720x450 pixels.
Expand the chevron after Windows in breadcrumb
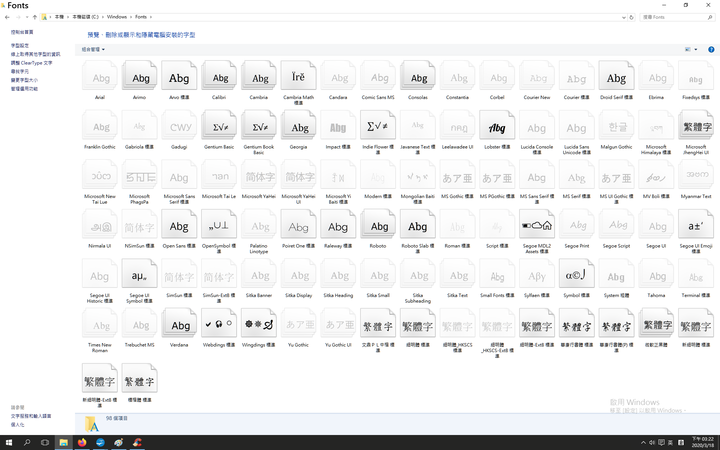pos(131,17)
